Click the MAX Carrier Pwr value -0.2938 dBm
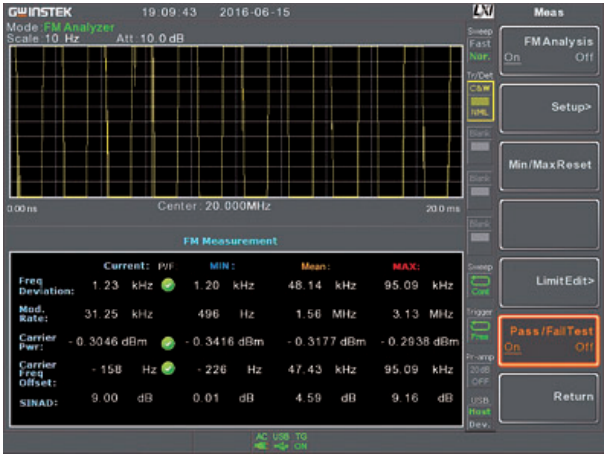Image resolution: width=609 pixels, height=459 pixels. 420,342
